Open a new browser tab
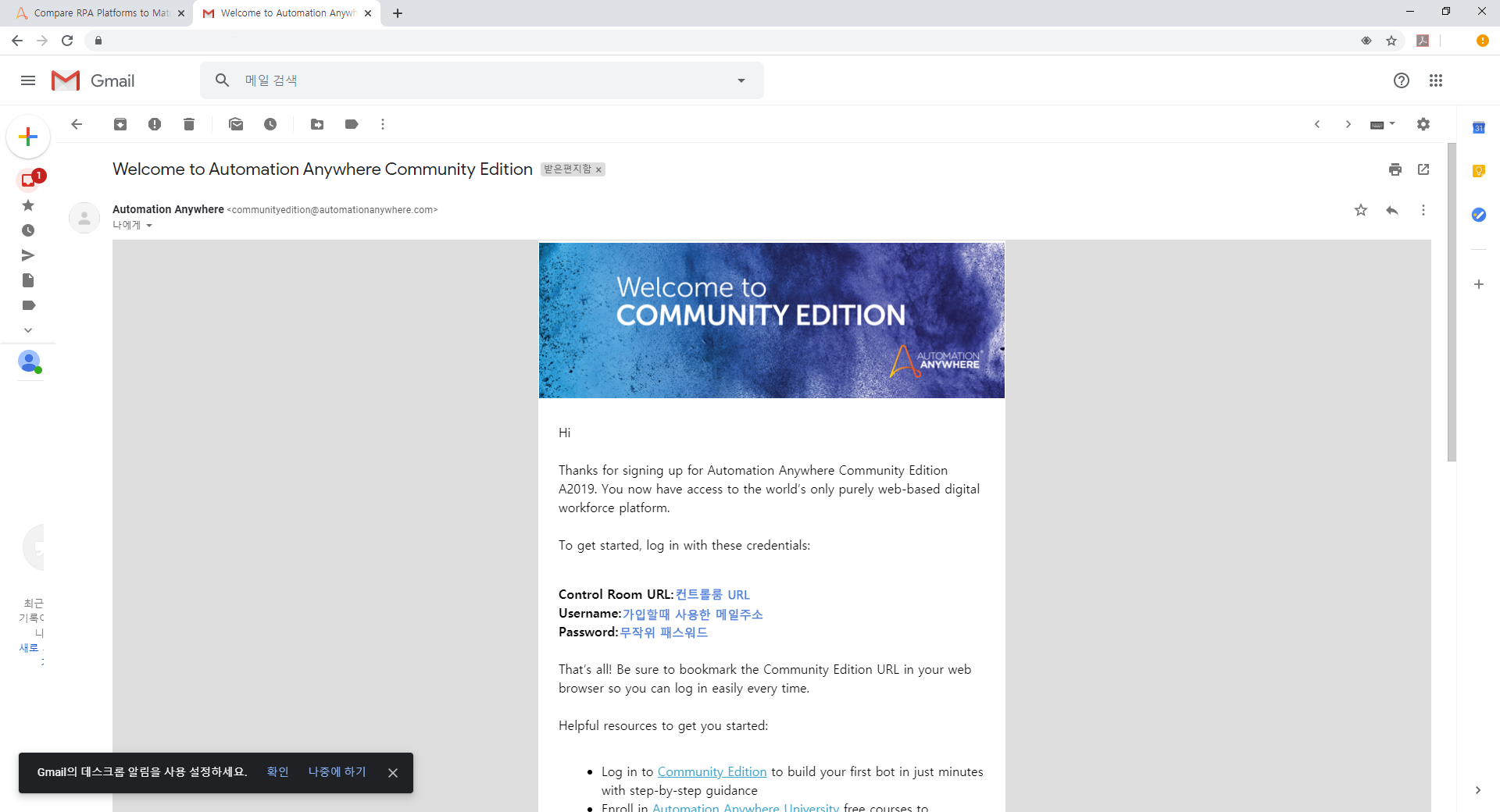Screen dimensions: 1500x812 (x=398, y=13)
